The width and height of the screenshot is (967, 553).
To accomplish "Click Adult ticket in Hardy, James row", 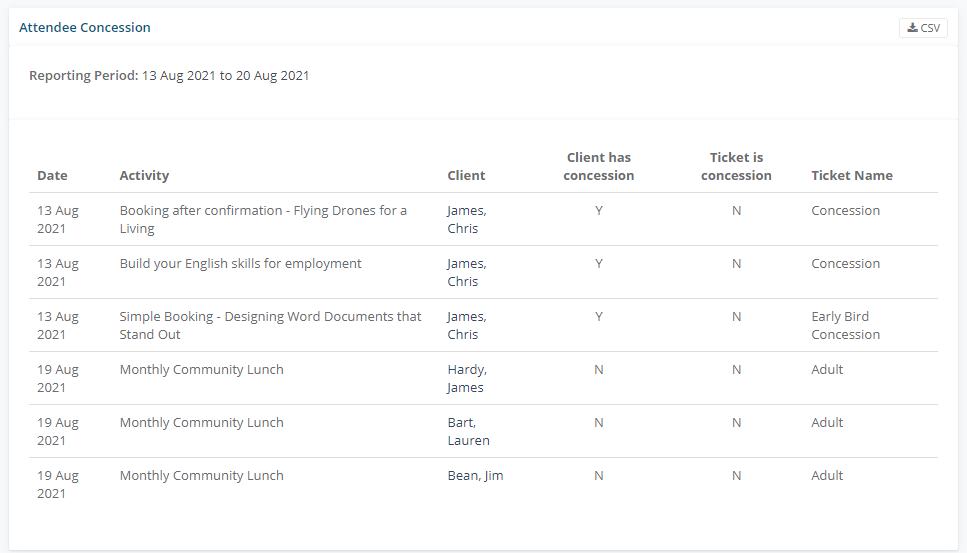I will coord(827,370).
